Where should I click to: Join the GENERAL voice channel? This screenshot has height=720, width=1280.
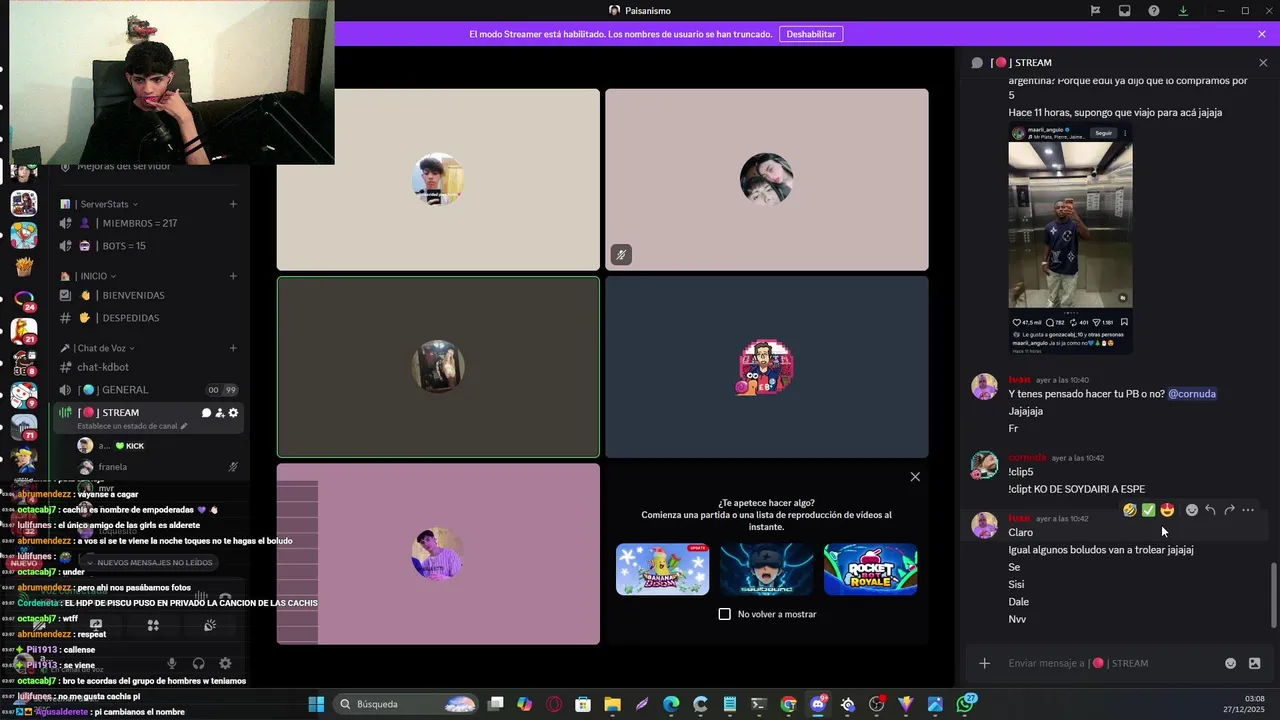click(x=147, y=390)
